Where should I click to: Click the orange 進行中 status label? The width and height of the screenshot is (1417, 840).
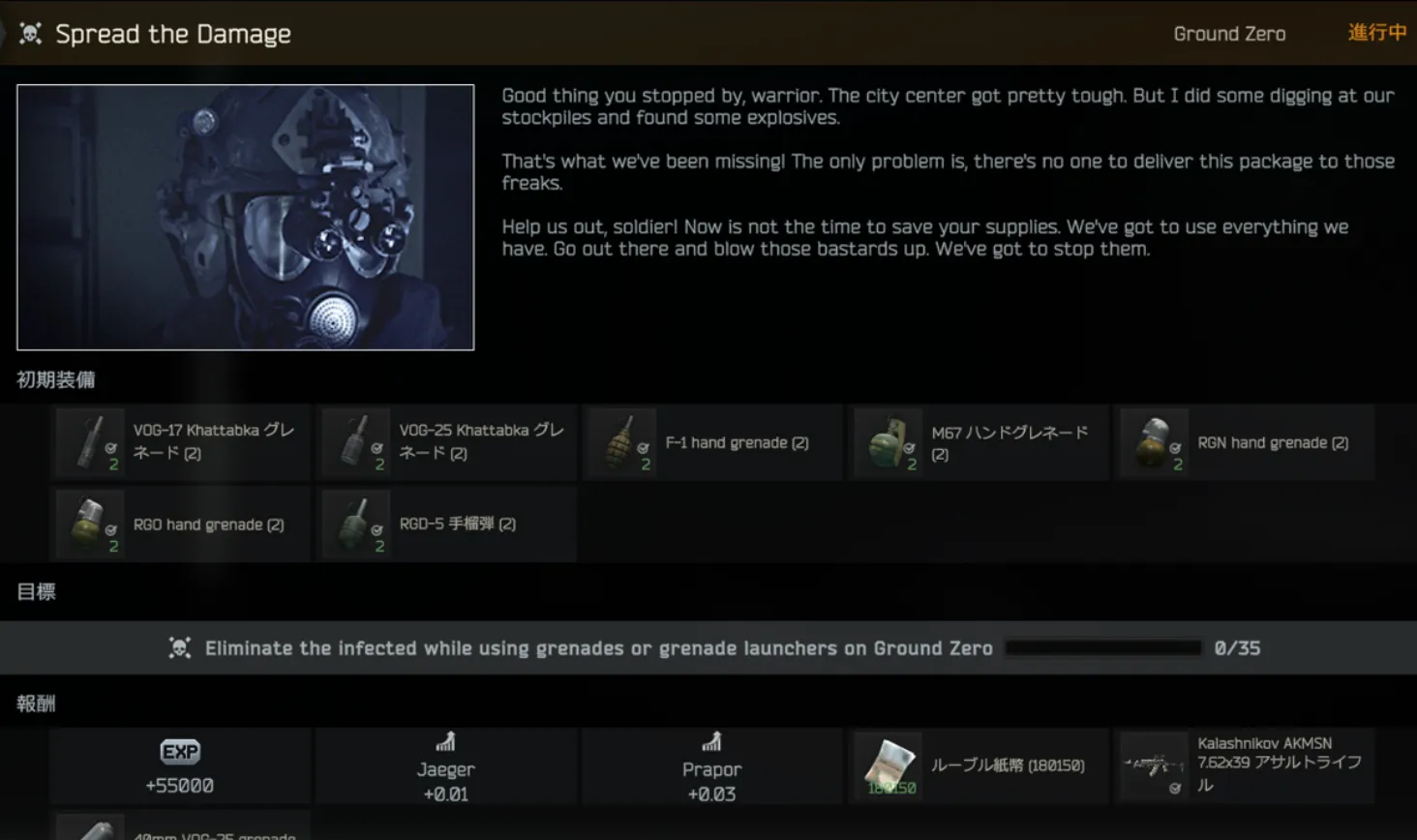[x=1376, y=33]
